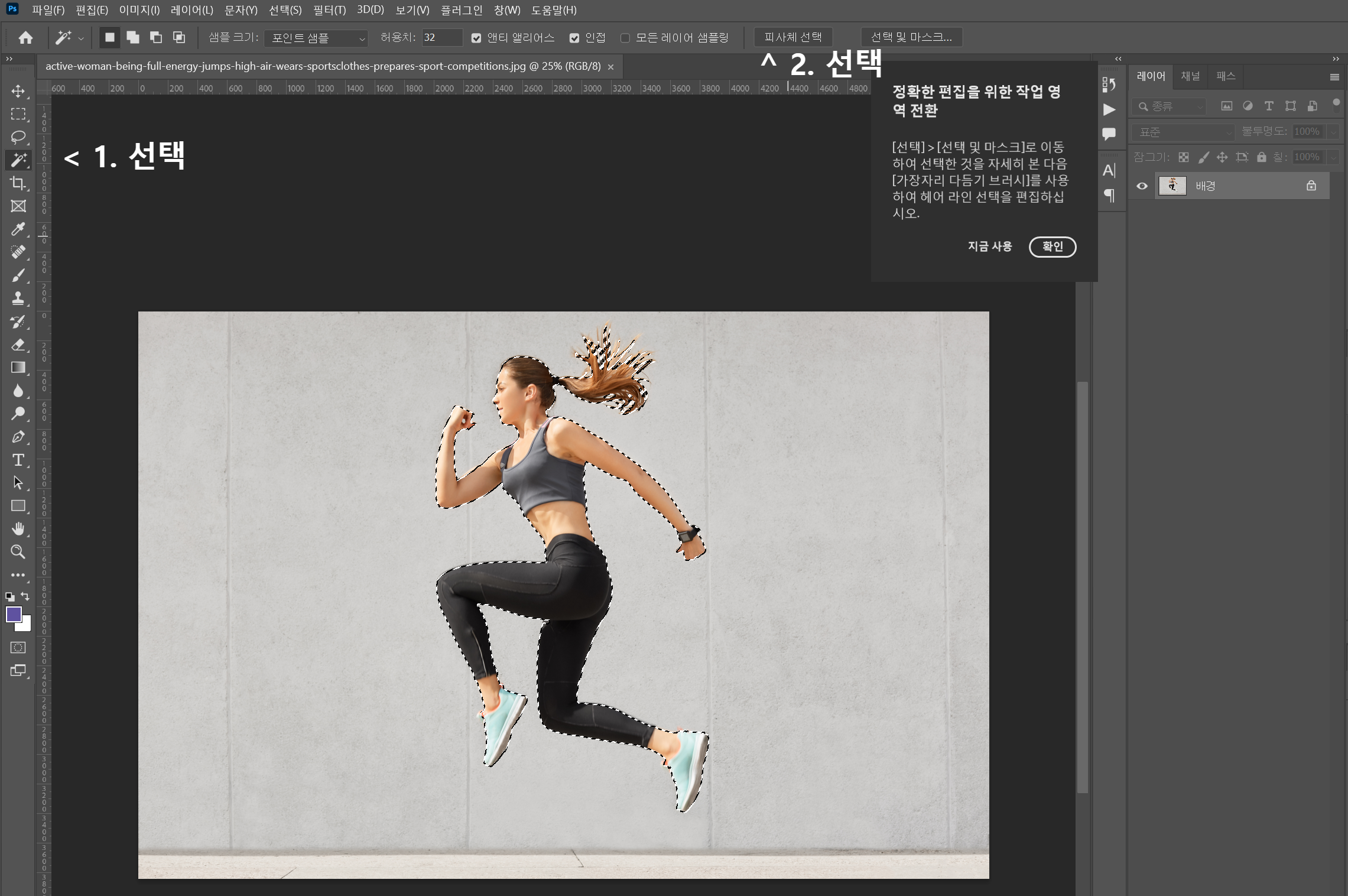The image size is (1348, 896).
Task: Select the Eyedropper tool
Action: point(18,229)
